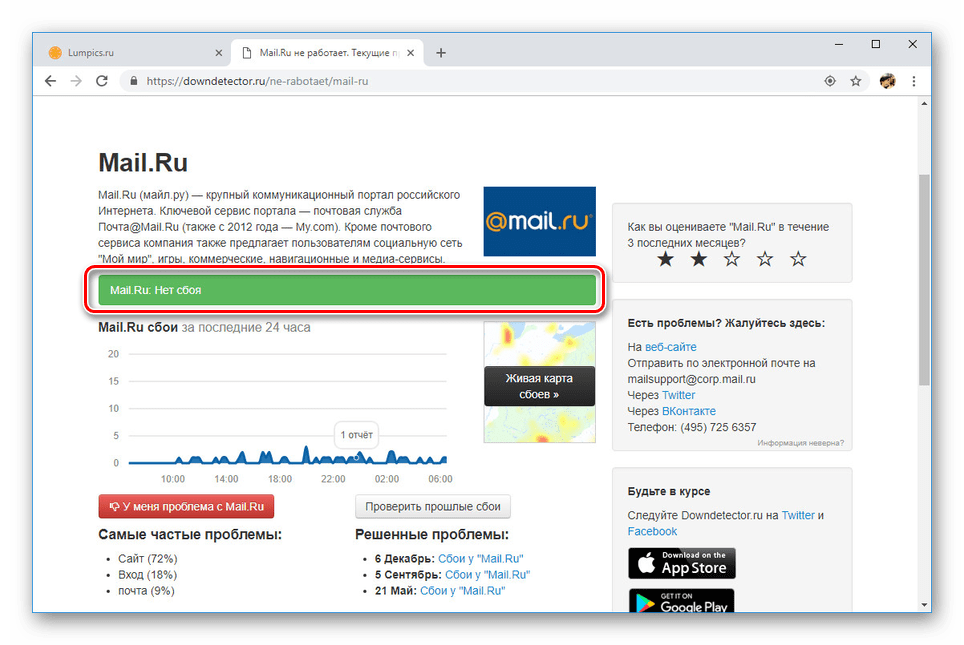The height and width of the screenshot is (645, 964).
Task: Open Twitter link under Есть проблемы
Action: pos(679,395)
